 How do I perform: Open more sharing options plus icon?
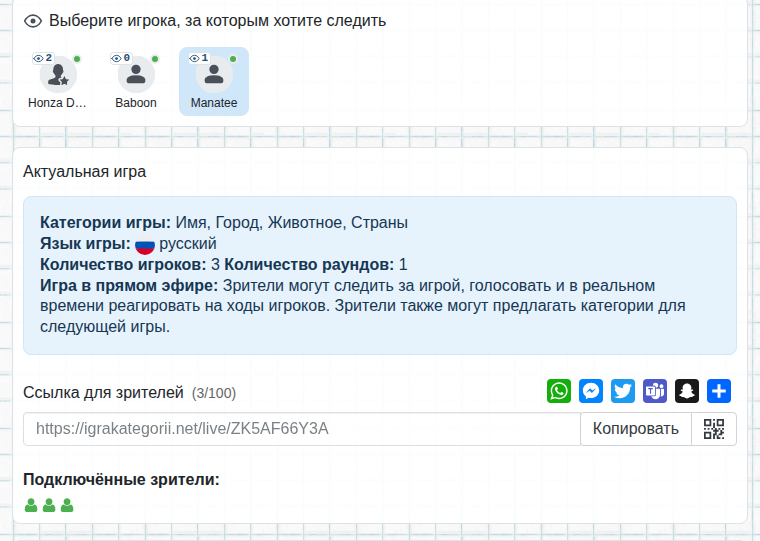coord(719,391)
